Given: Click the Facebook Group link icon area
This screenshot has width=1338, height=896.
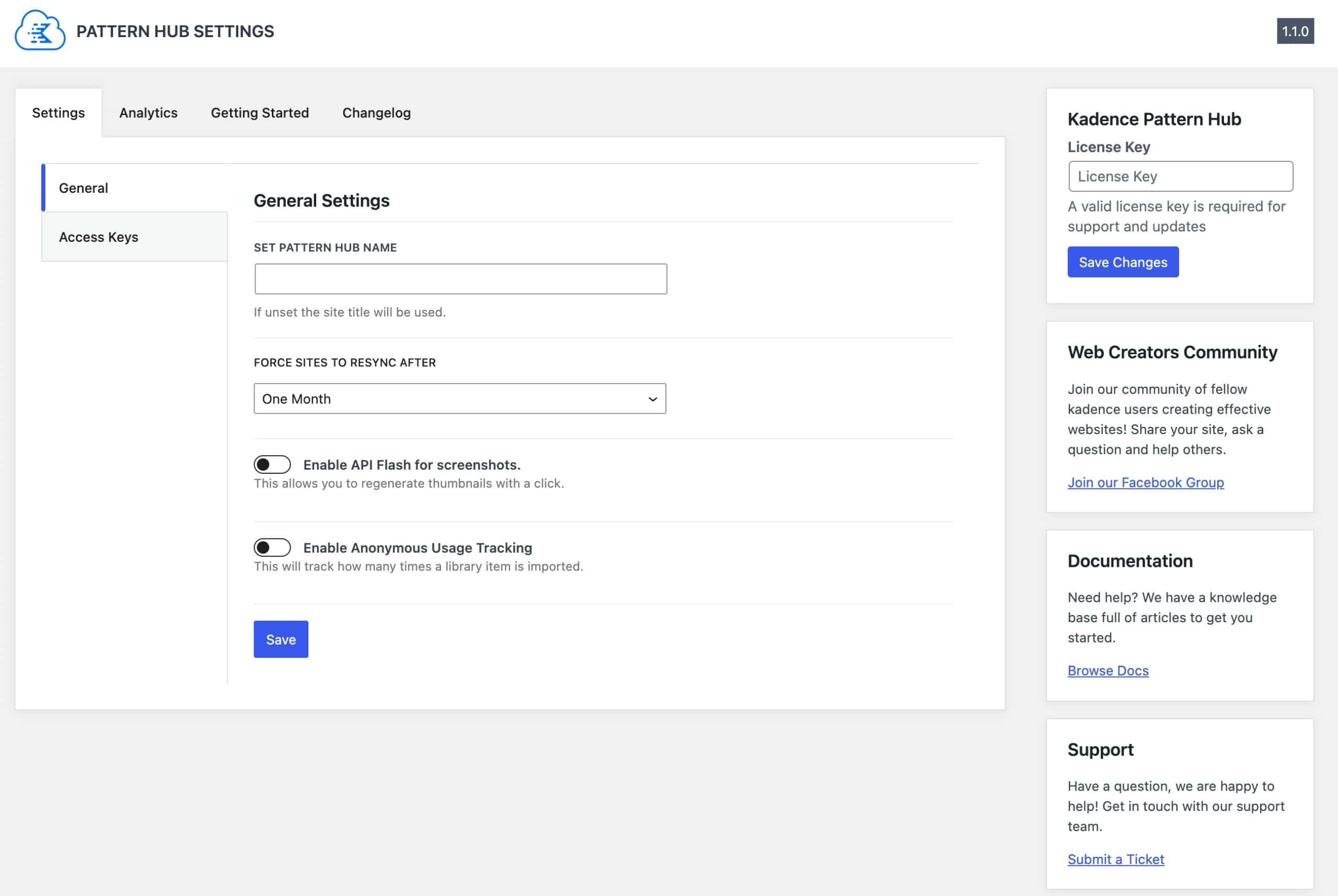Looking at the screenshot, I should pos(1145,481).
